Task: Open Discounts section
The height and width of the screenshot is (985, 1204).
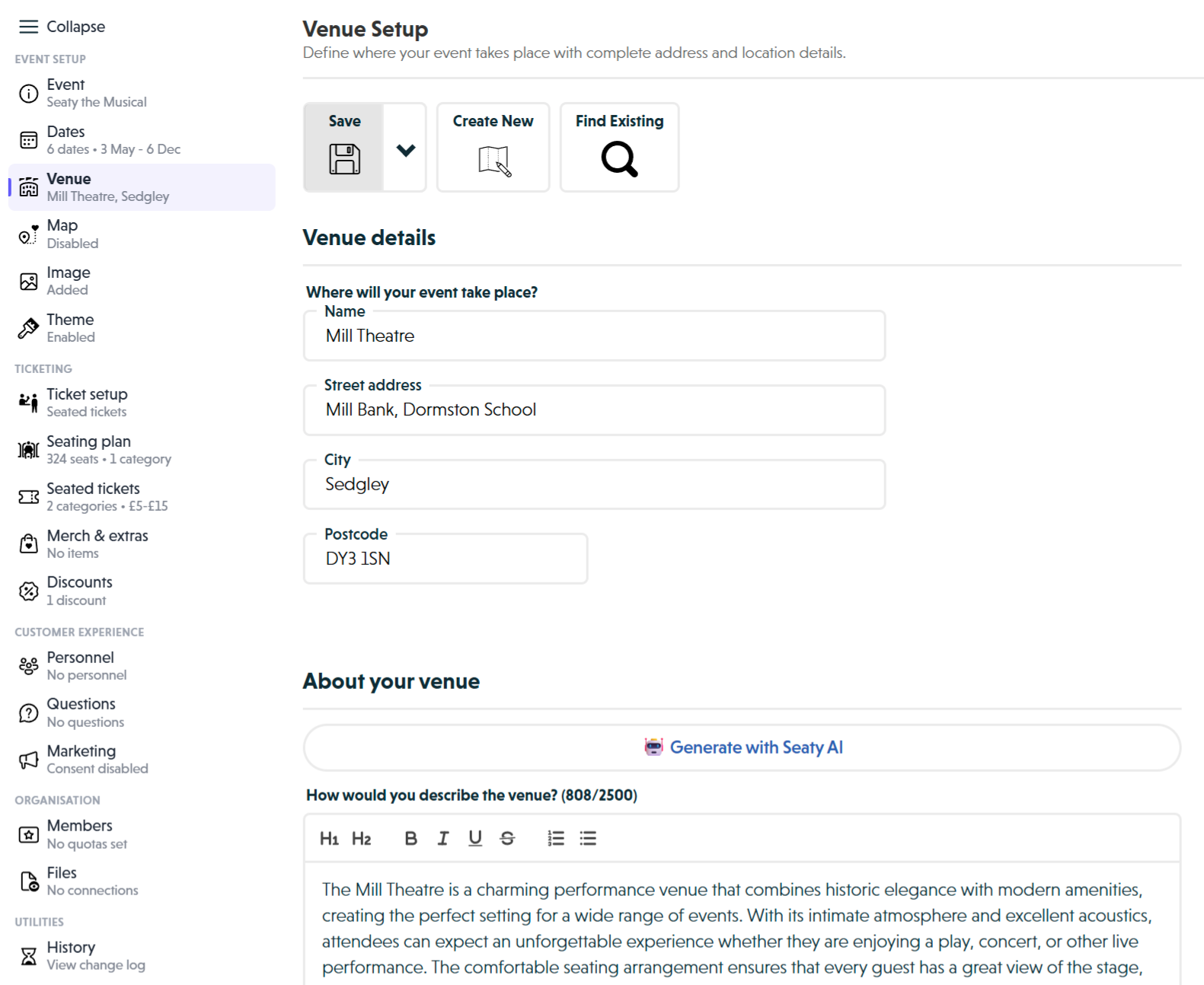Action: coord(142,591)
